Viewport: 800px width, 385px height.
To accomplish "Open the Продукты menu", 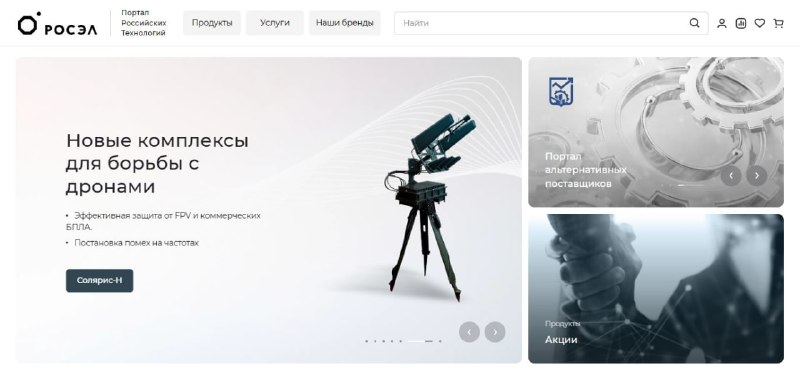I will [x=212, y=23].
